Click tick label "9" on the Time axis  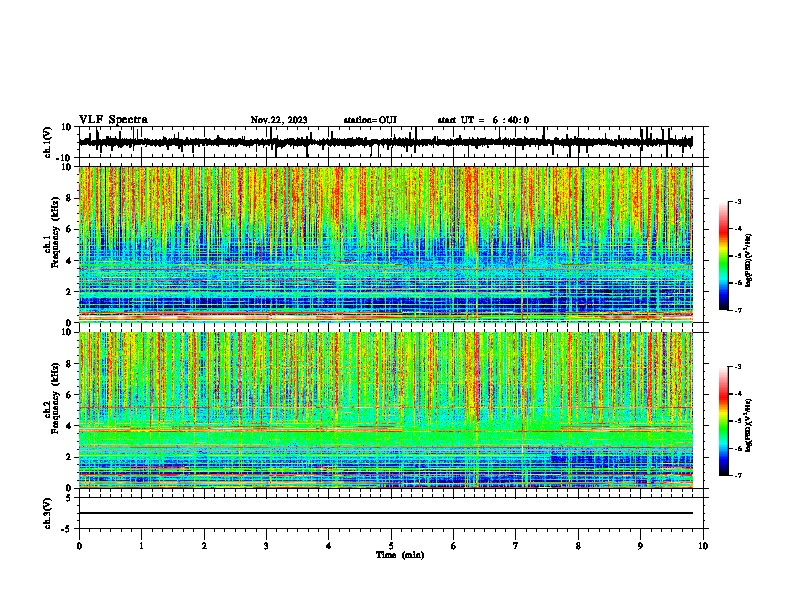click(640, 546)
